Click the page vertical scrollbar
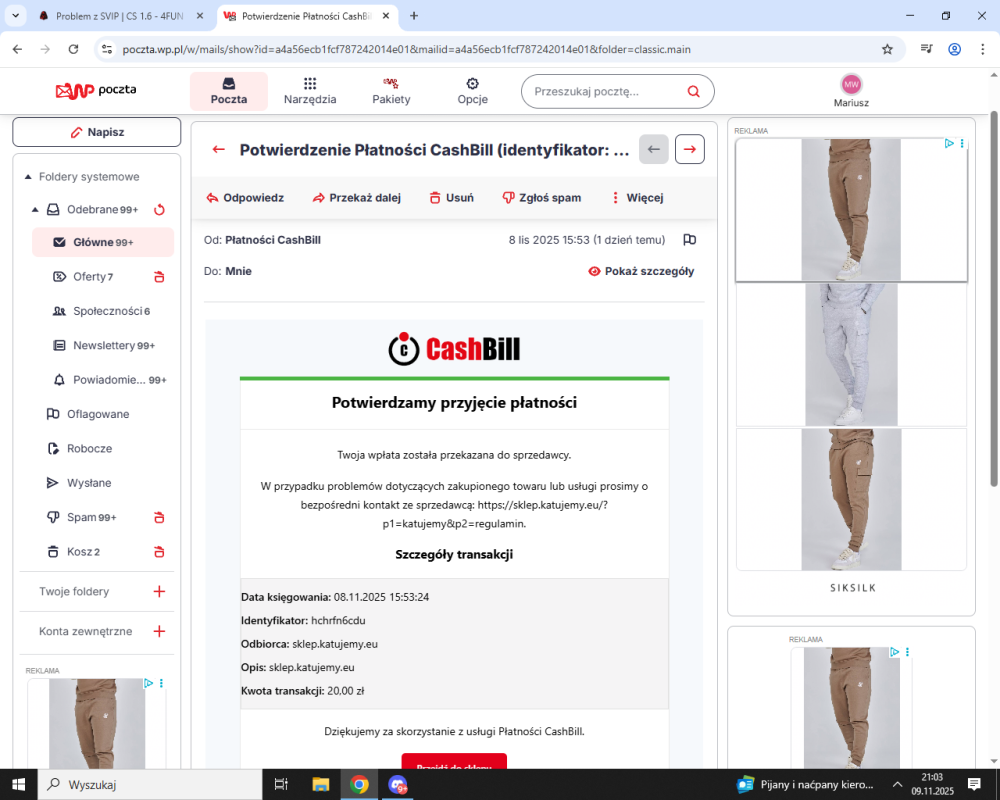 [x=993, y=300]
